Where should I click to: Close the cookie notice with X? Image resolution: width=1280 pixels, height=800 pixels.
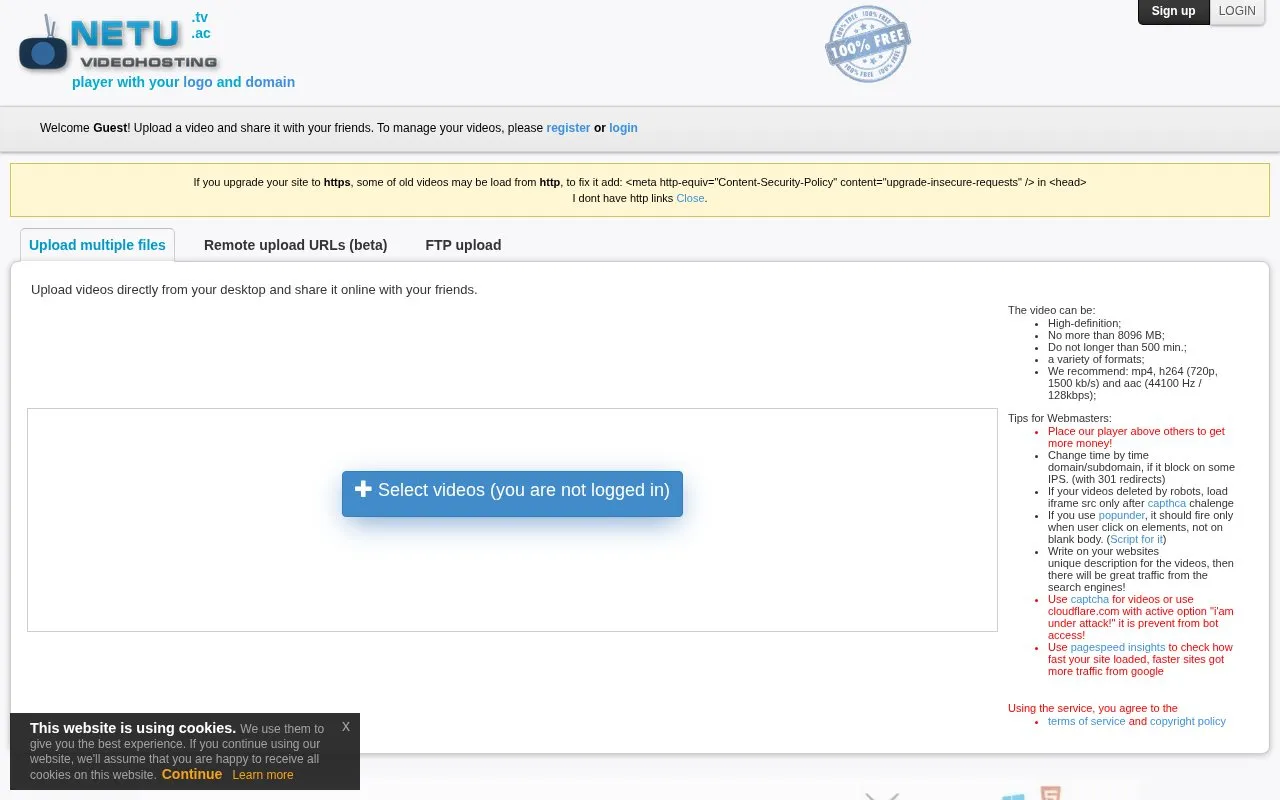click(x=346, y=726)
